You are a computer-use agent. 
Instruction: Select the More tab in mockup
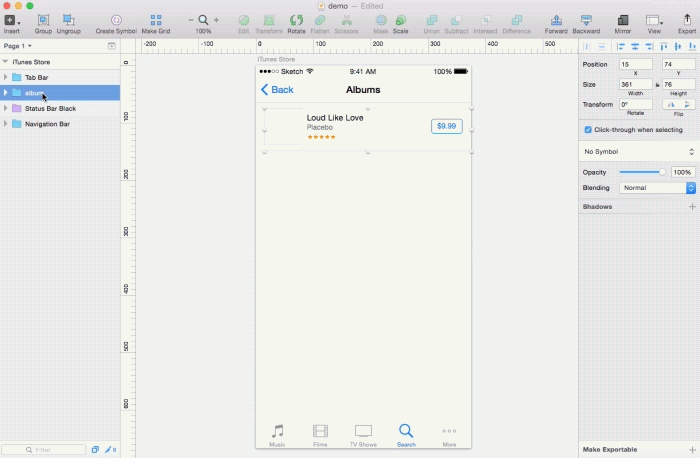(x=449, y=436)
